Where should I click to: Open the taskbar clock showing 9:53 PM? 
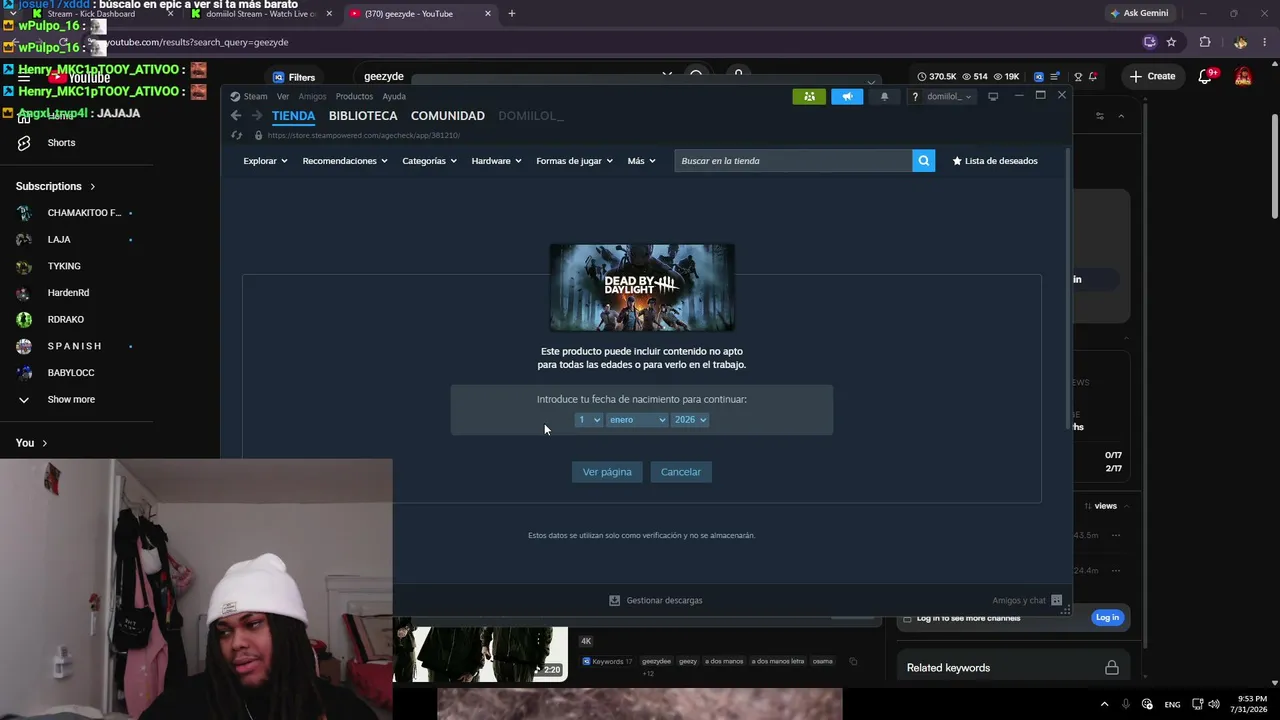(1251, 704)
